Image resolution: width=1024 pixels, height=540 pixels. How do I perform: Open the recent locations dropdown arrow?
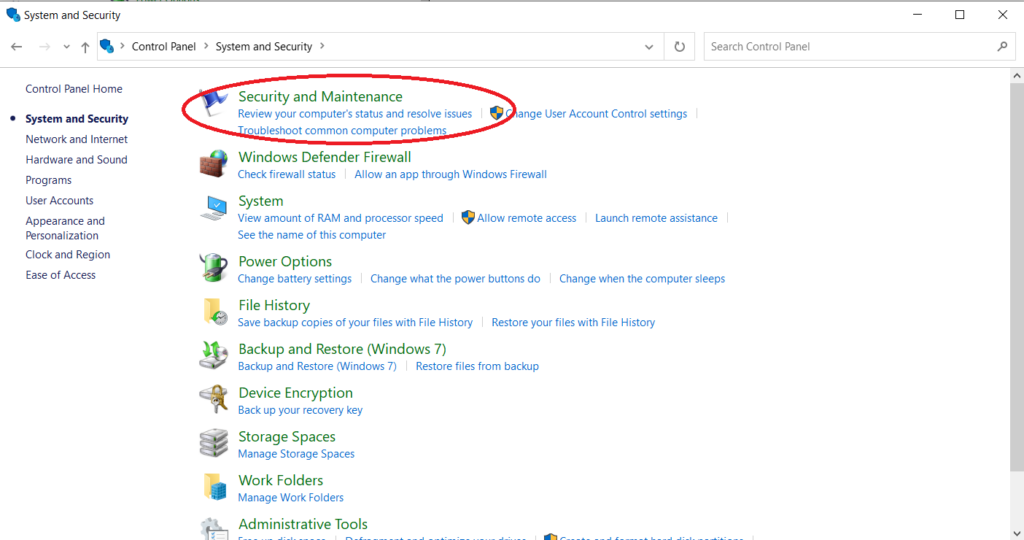[66, 47]
